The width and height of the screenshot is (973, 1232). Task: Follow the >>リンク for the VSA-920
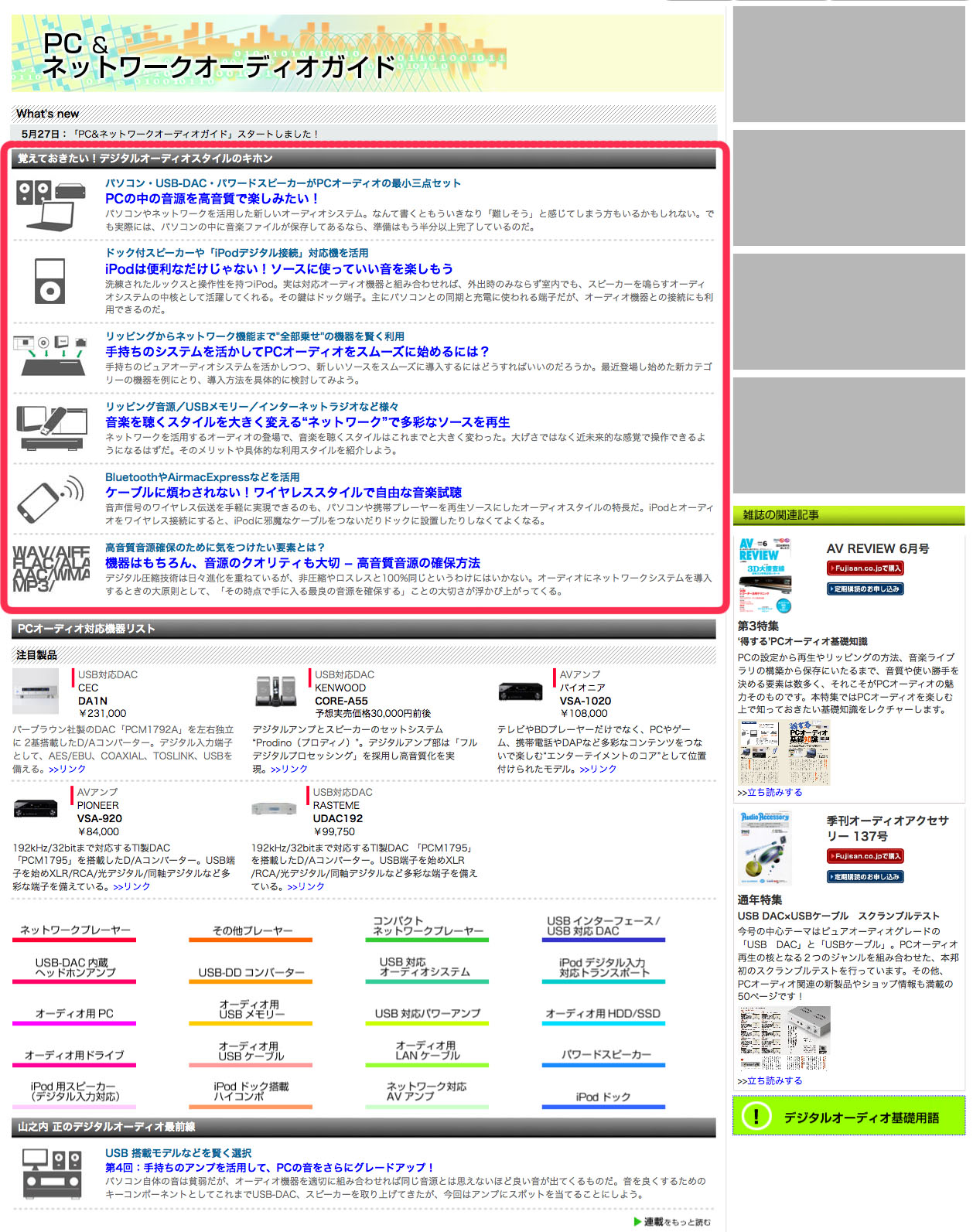click(131, 886)
